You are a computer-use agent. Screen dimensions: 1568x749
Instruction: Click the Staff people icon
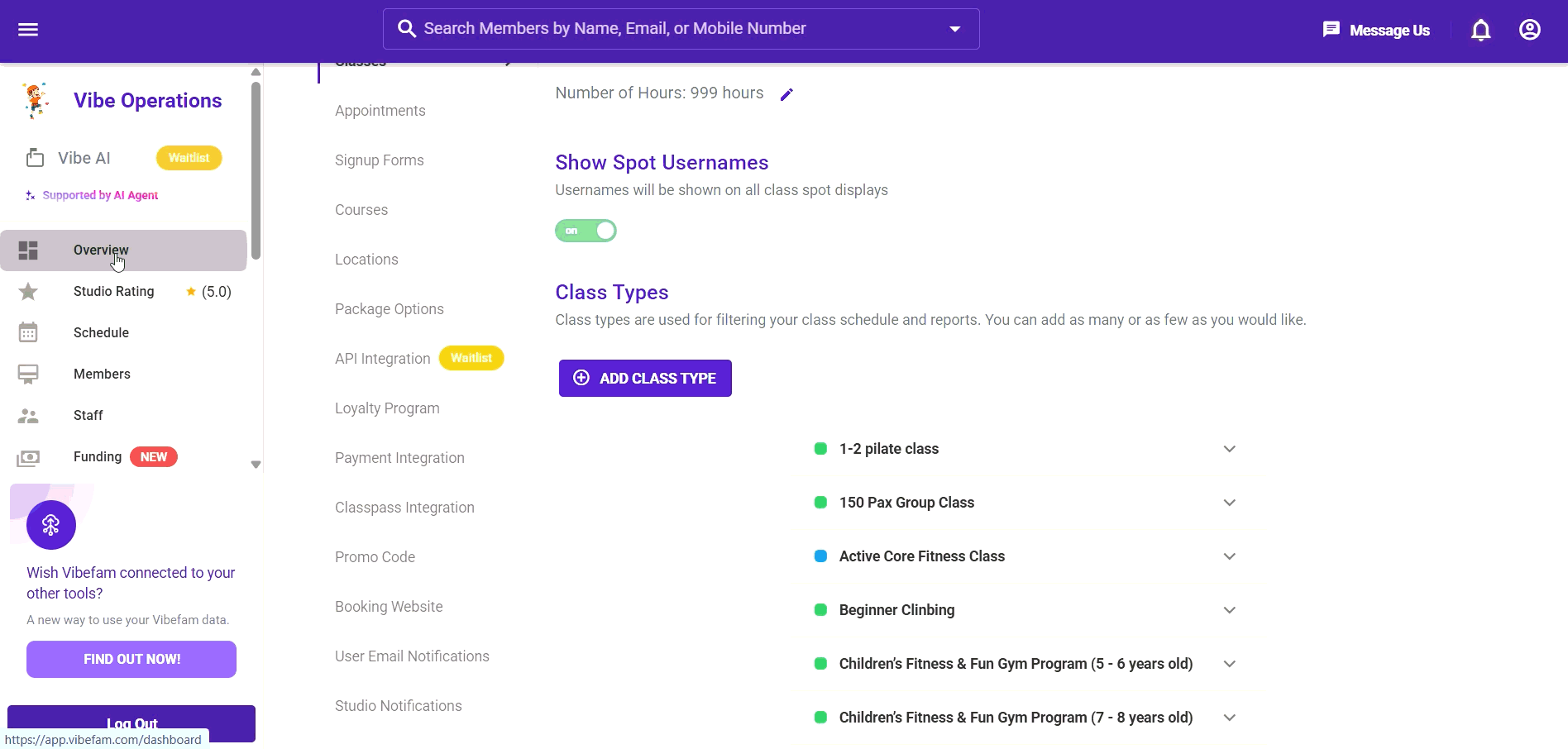click(x=28, y=416)
